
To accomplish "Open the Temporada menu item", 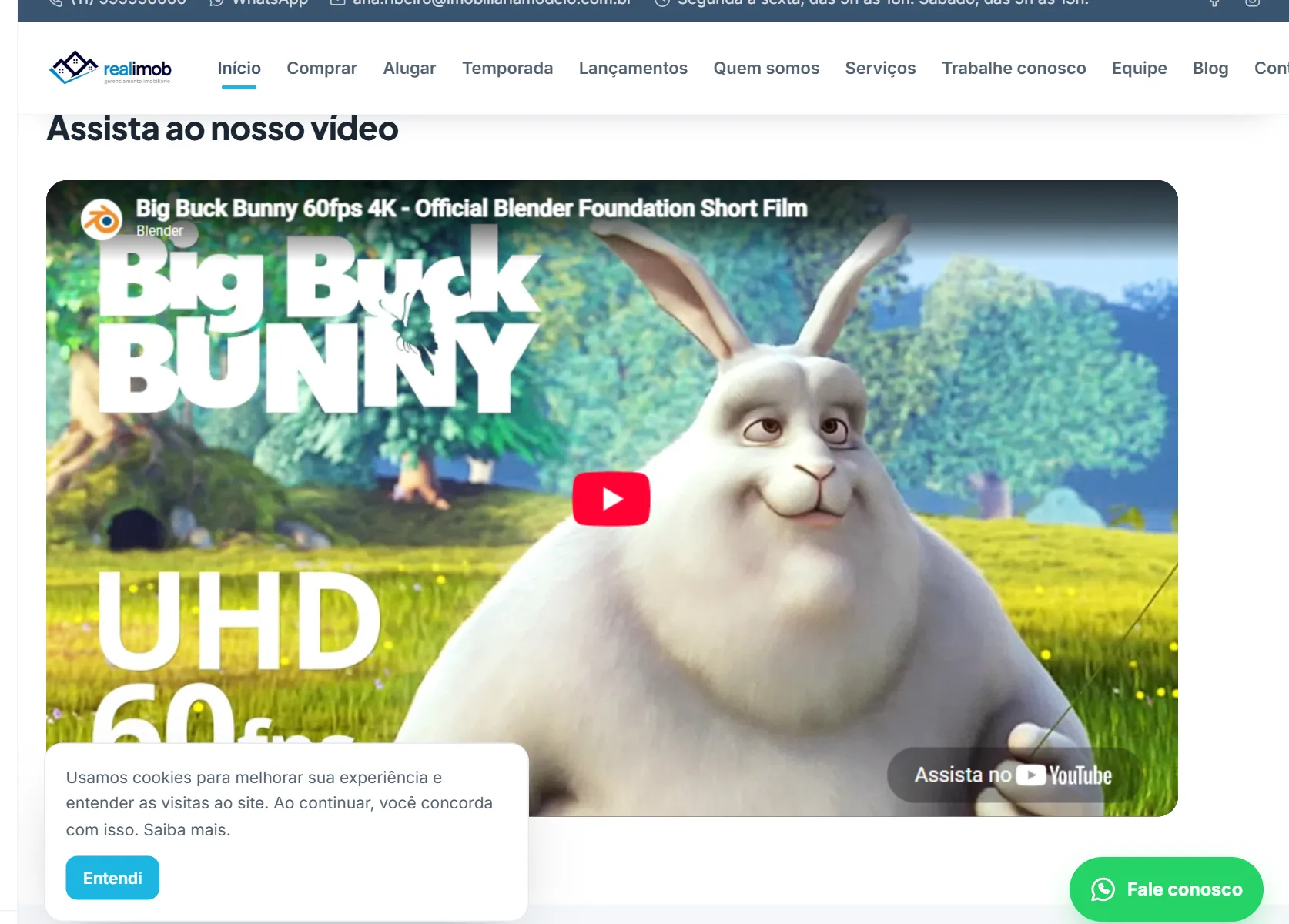I will pos(507,68).
